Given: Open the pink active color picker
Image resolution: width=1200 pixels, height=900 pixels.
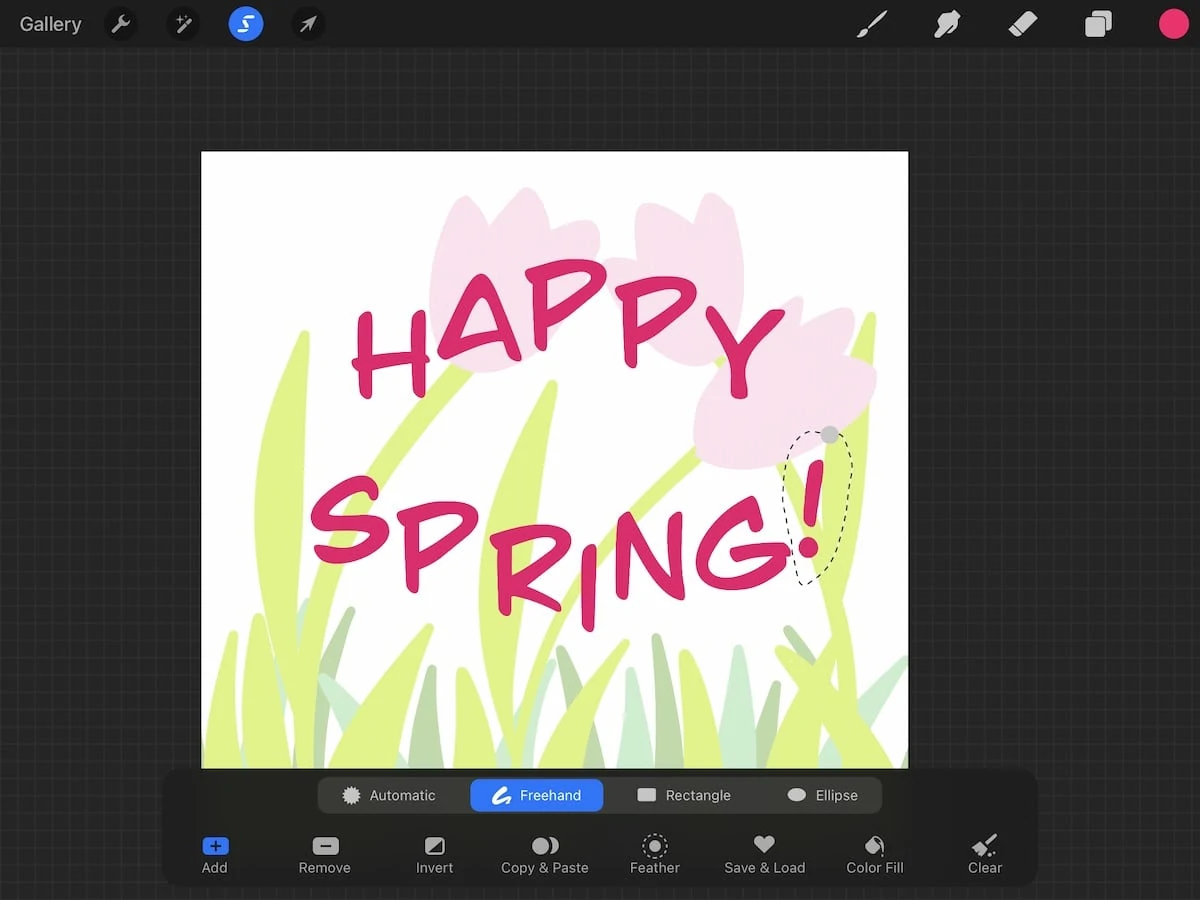Looking at the screenshot, I should [x=1173, y=24].
